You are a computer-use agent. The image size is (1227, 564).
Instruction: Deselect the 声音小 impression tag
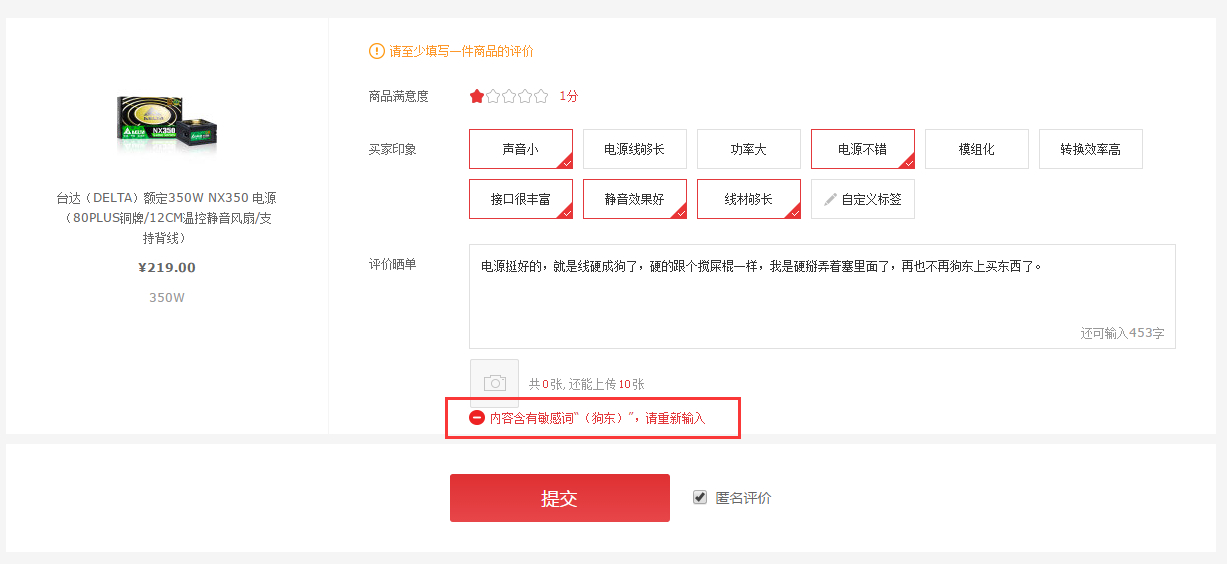point(520,149)
